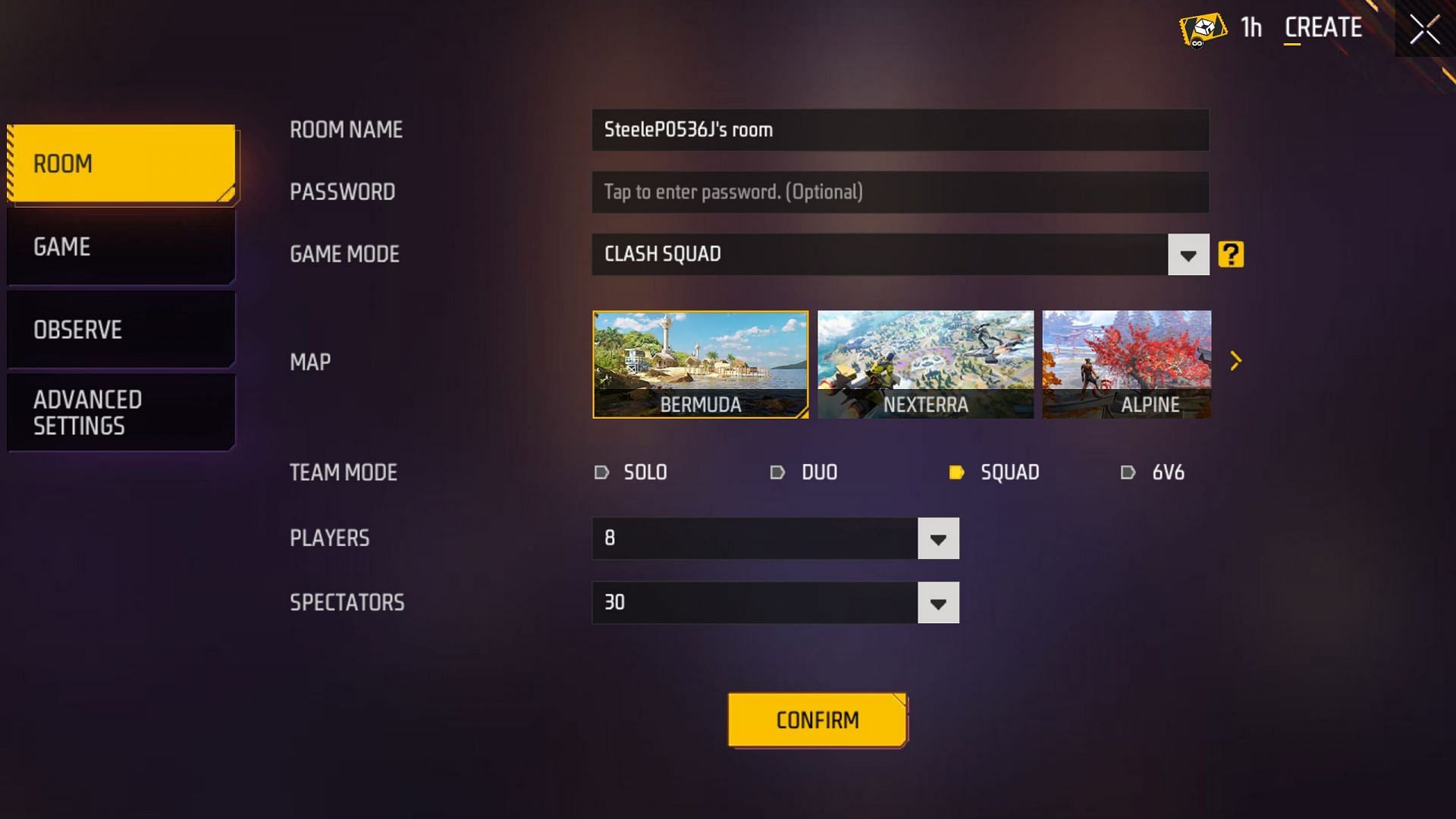Image resolution: width=1456 pixels, height=819 pixels.
Task: Click the help icon for Game Mode
Action: [1231, 255]
